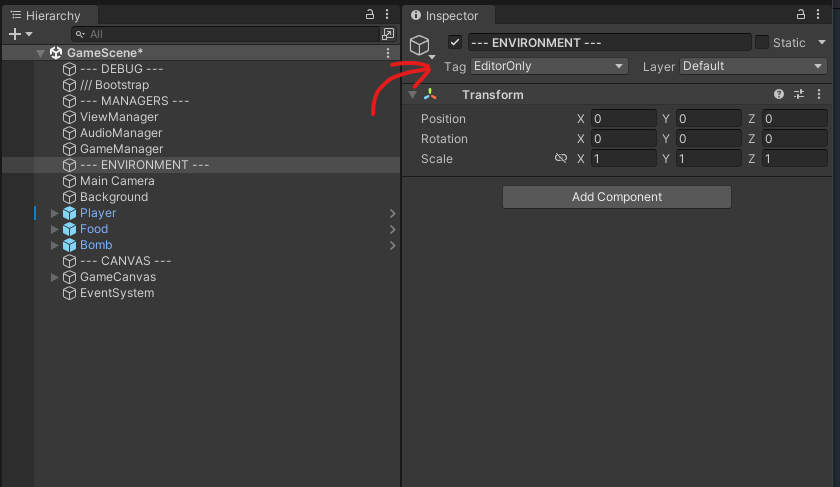Click the Scale X value field
The image size is (840, 487).
(624, 159)
